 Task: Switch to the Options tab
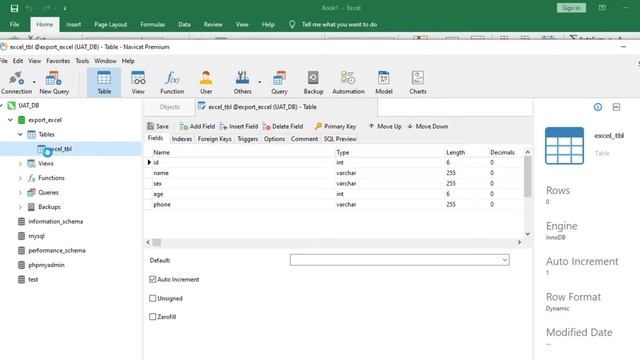pos(274,139)
